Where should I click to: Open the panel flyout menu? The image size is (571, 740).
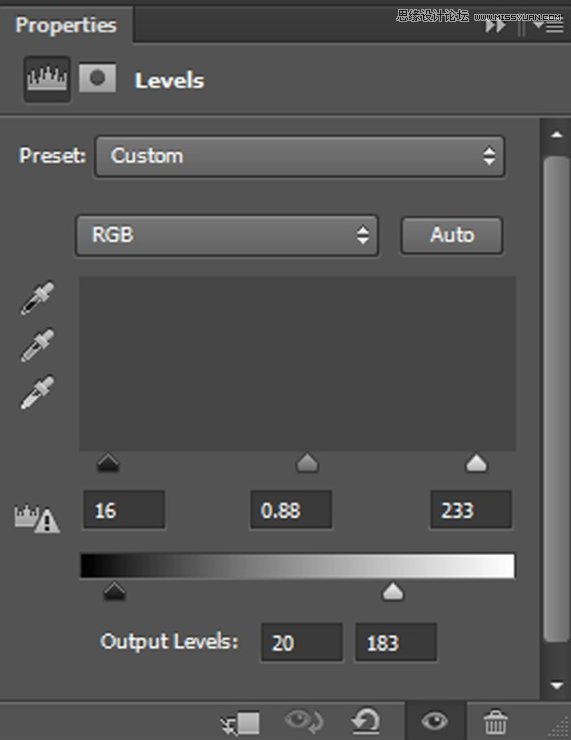(x=548, y=26)
